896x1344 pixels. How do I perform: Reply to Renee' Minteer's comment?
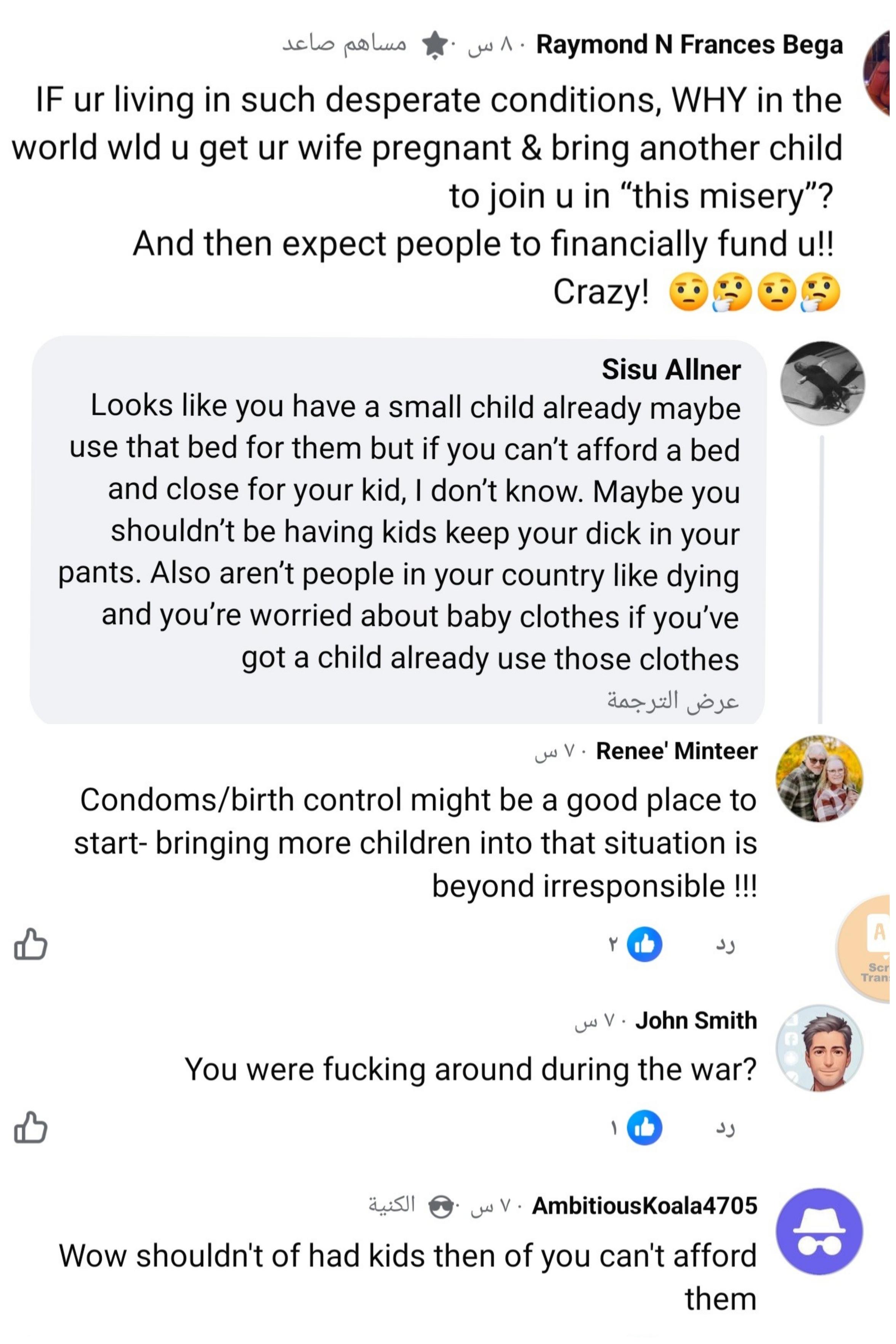(725, 945)
